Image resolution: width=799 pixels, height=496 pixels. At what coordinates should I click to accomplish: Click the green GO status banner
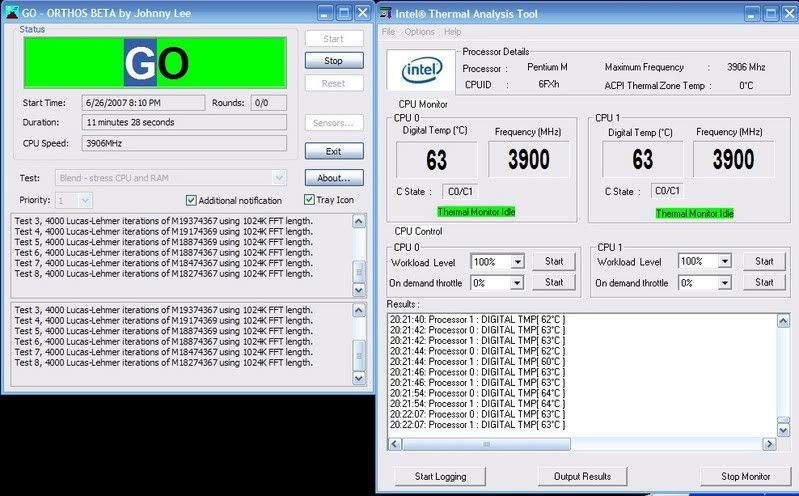coord(155,63)
